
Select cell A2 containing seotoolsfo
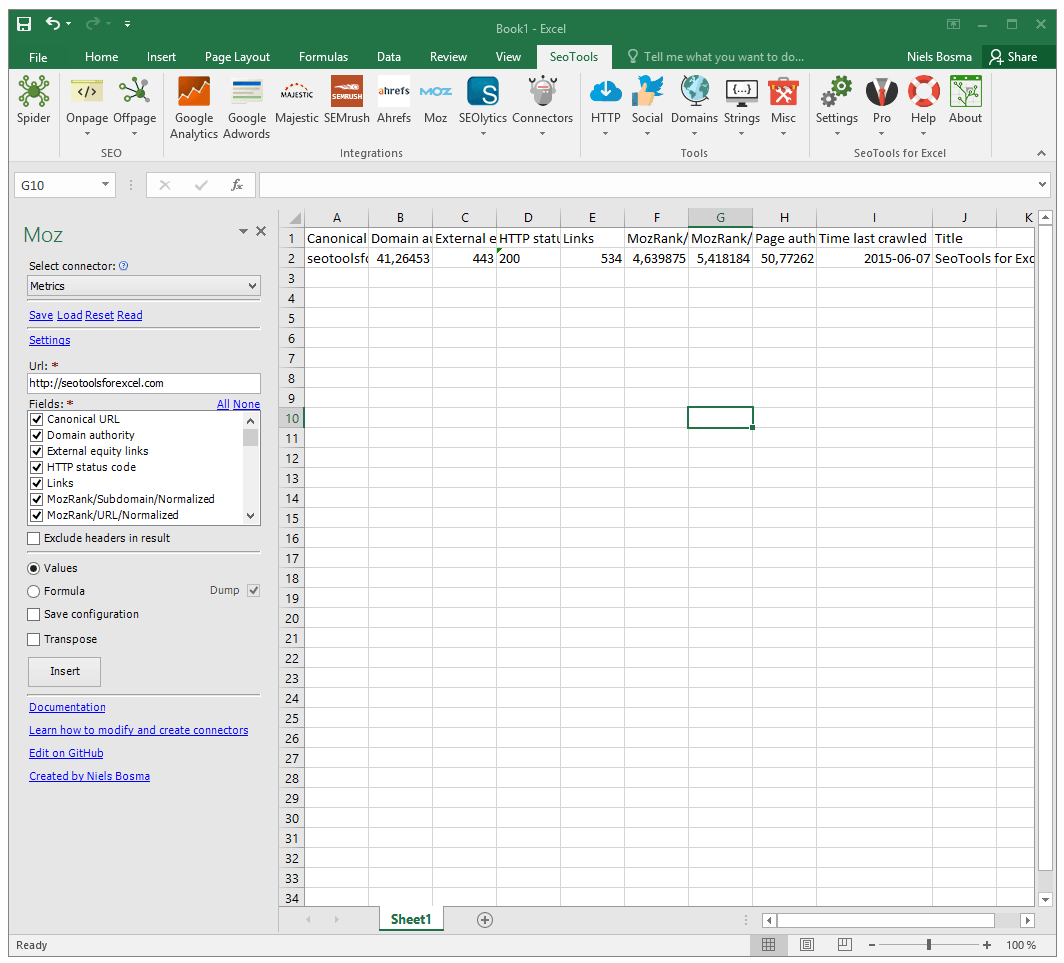tap(336, 258)
